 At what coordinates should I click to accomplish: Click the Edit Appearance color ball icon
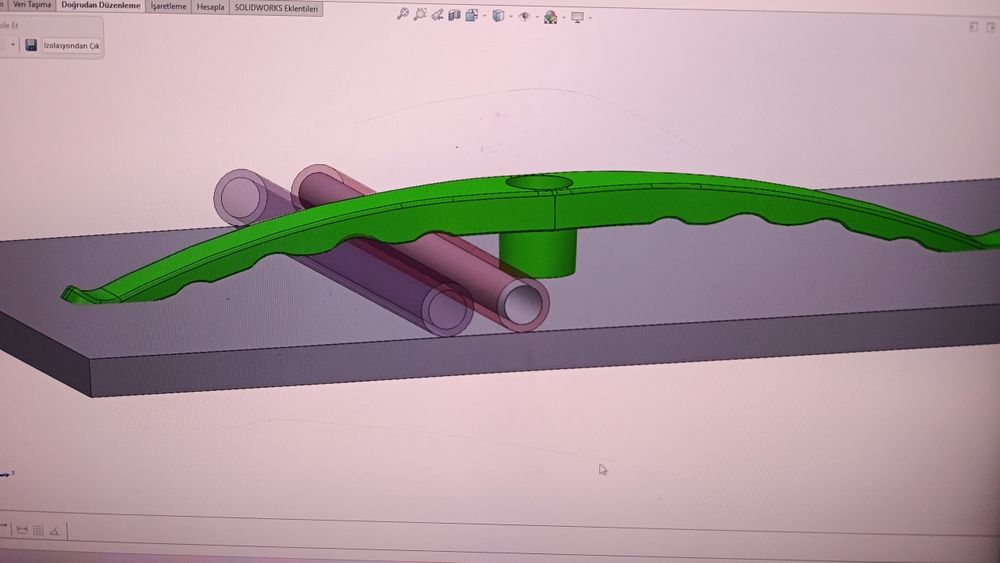click(x=550, y=17)
